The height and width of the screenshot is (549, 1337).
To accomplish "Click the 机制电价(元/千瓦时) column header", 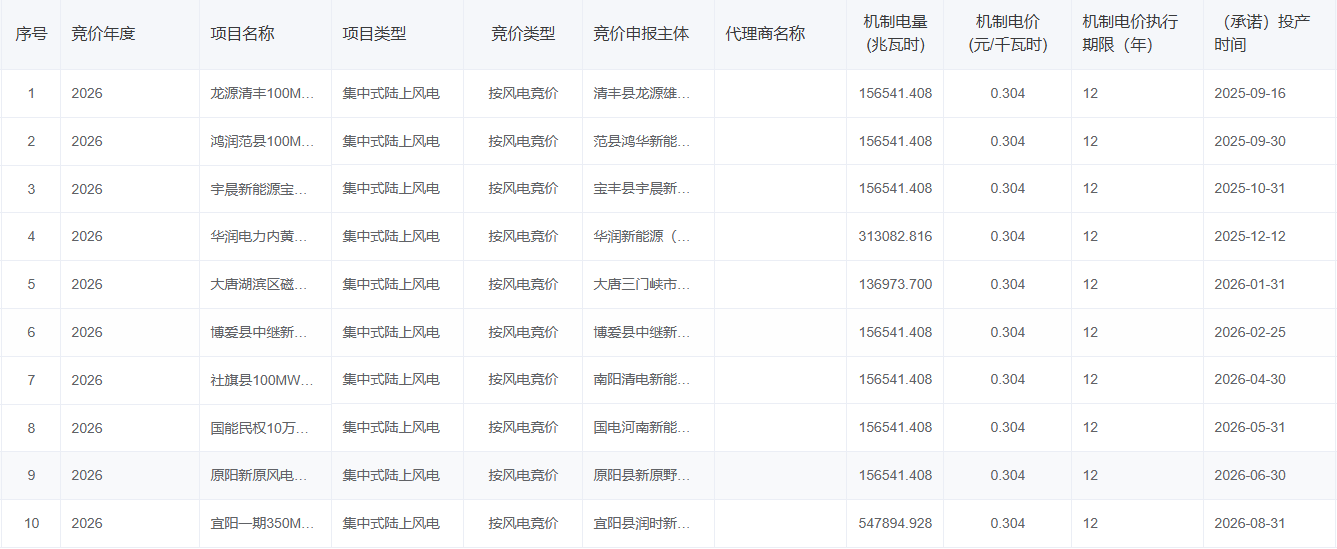I will coord(1007,34).
